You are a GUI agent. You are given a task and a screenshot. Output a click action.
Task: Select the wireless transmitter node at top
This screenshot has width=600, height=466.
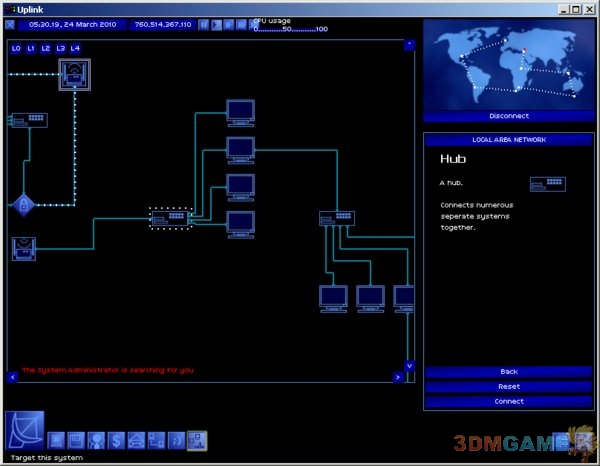(74, 72)
